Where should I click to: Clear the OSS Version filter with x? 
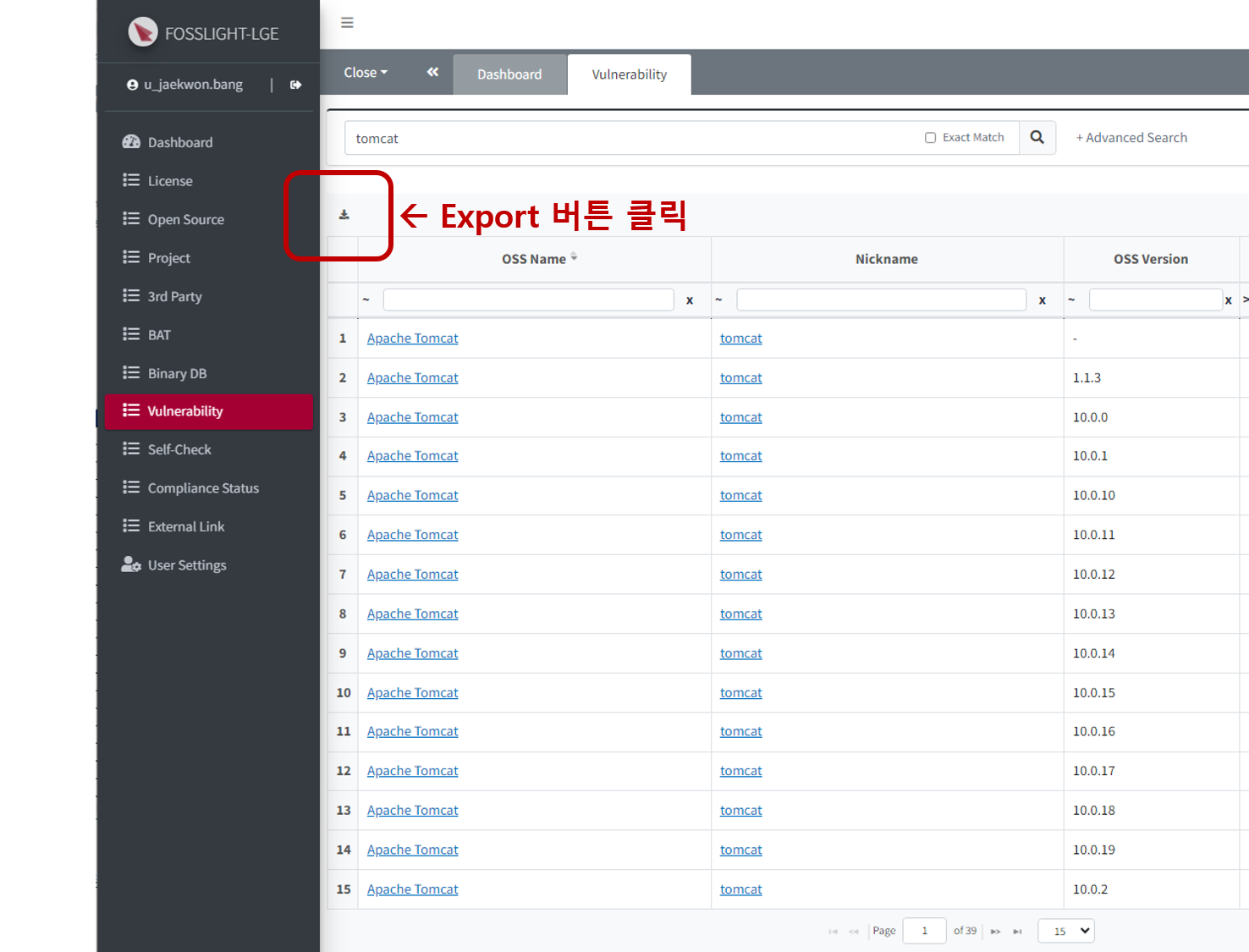[1229, 300]
